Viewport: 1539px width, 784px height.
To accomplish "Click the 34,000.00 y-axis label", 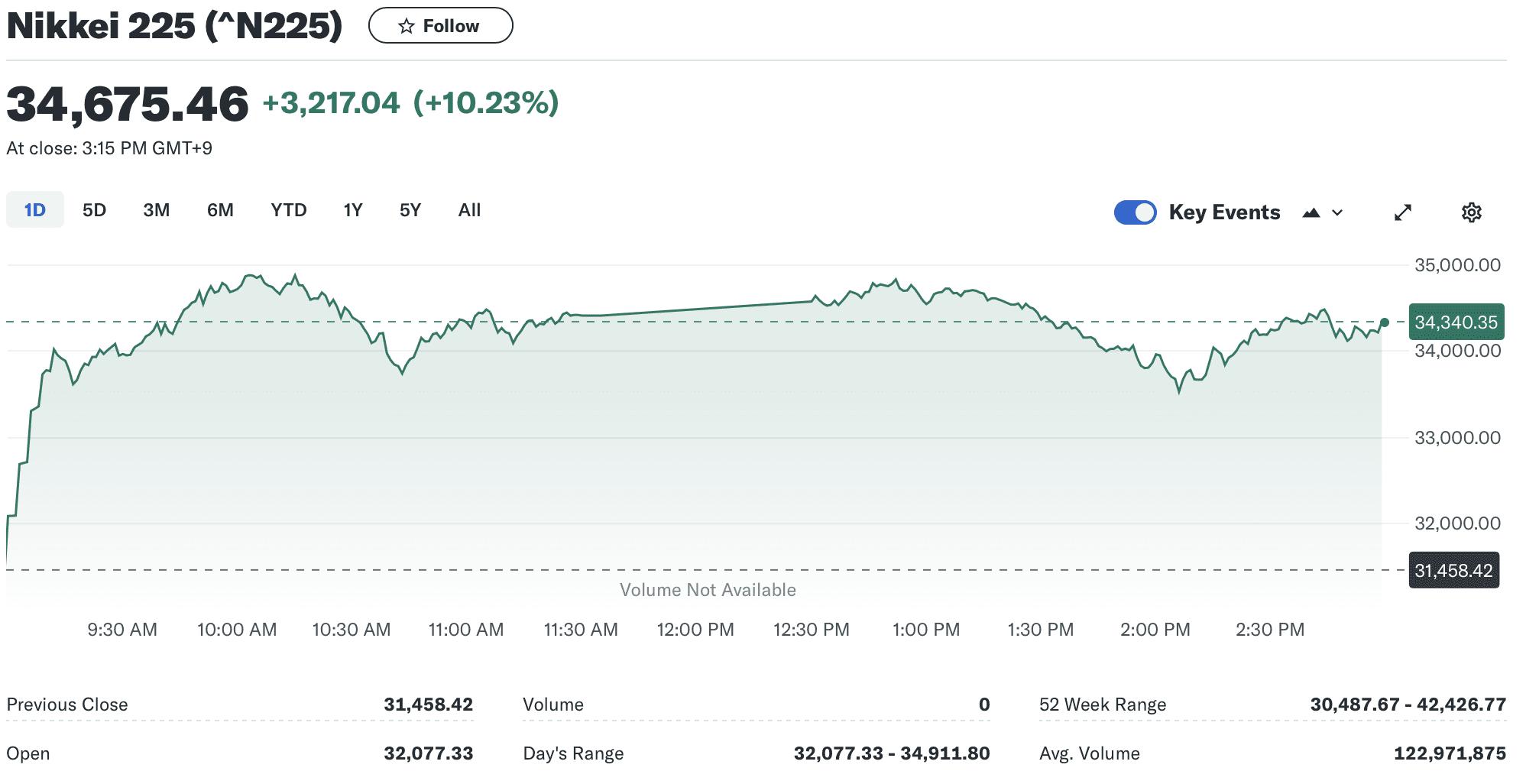I will pyautogui.click(x=1457, y=351).
